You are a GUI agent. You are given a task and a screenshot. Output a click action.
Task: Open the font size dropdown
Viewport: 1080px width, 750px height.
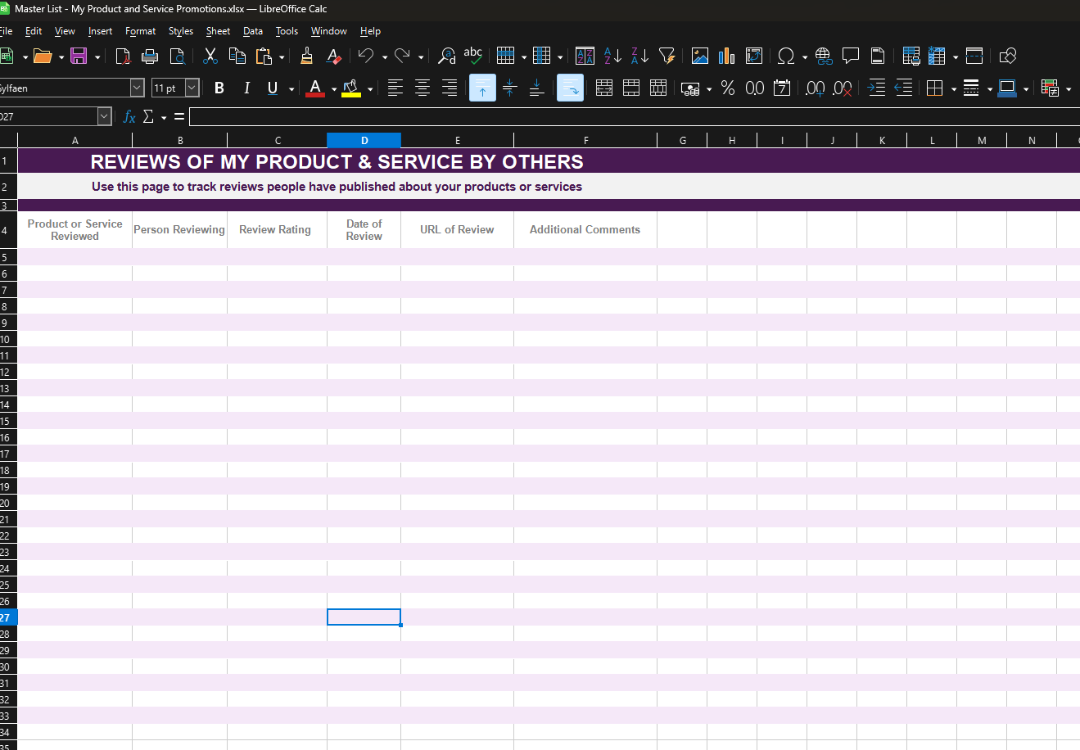pyautogui.click(x=192, y=88)
